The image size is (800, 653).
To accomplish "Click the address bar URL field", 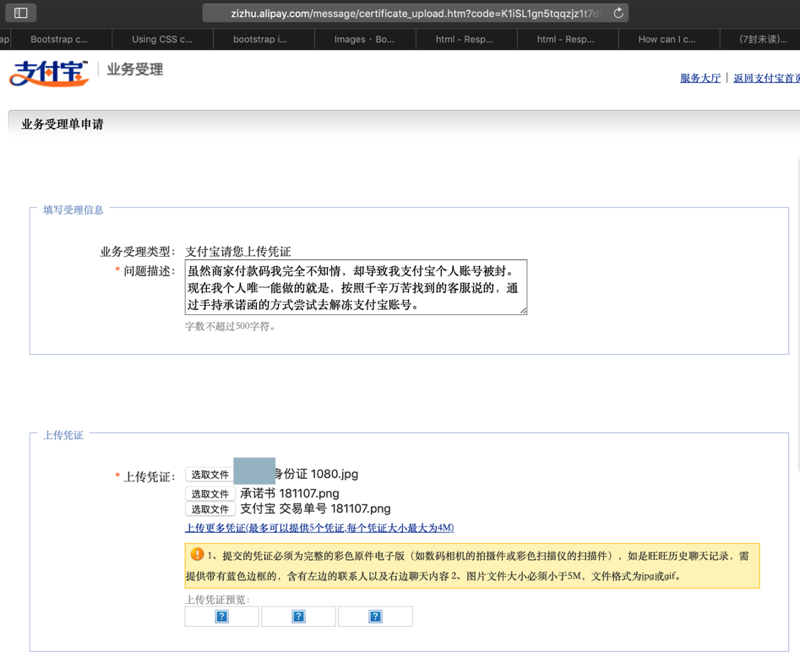I will 415,13.
